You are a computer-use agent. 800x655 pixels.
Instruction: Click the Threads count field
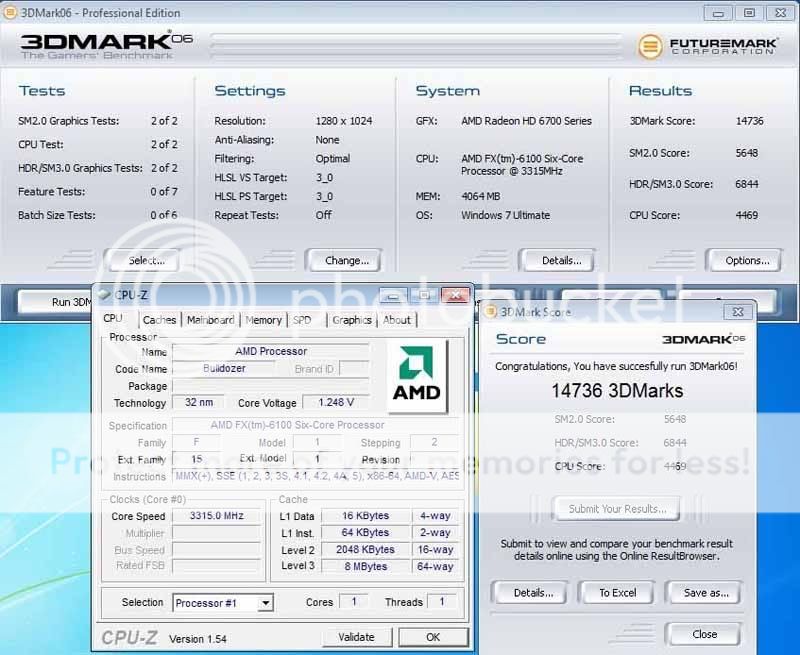[442, 602]
